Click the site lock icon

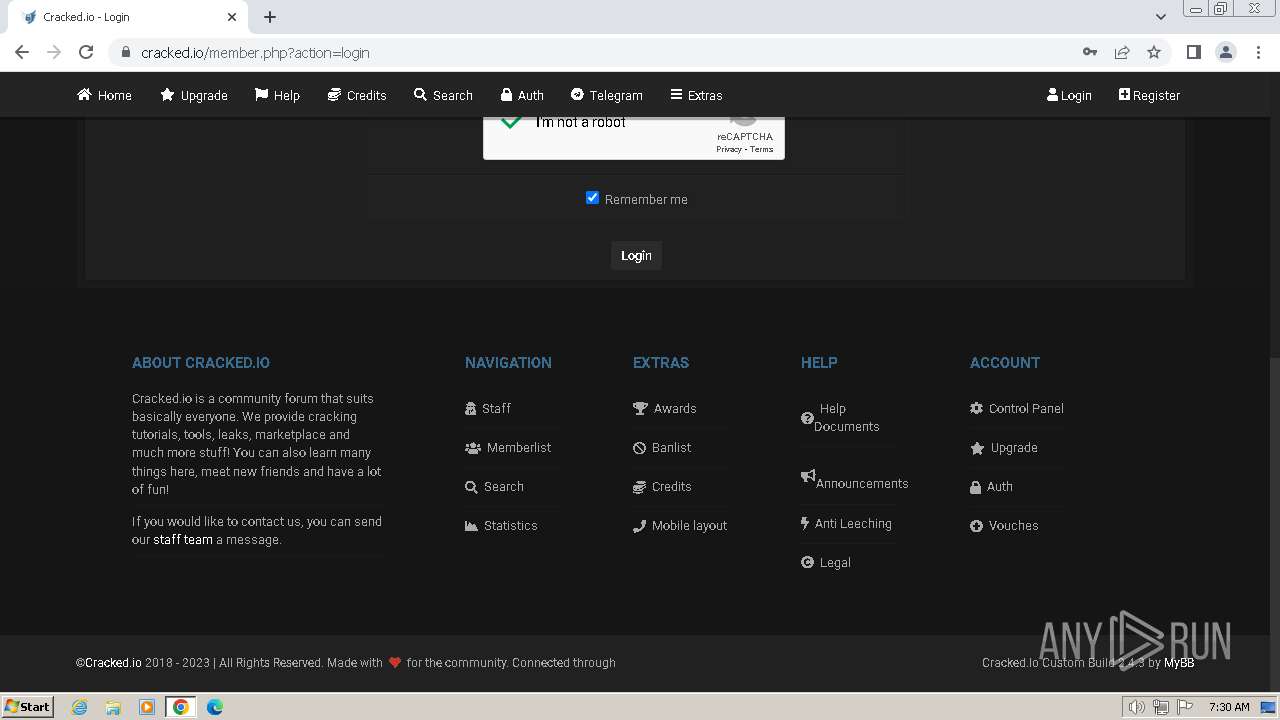point(125,53)
